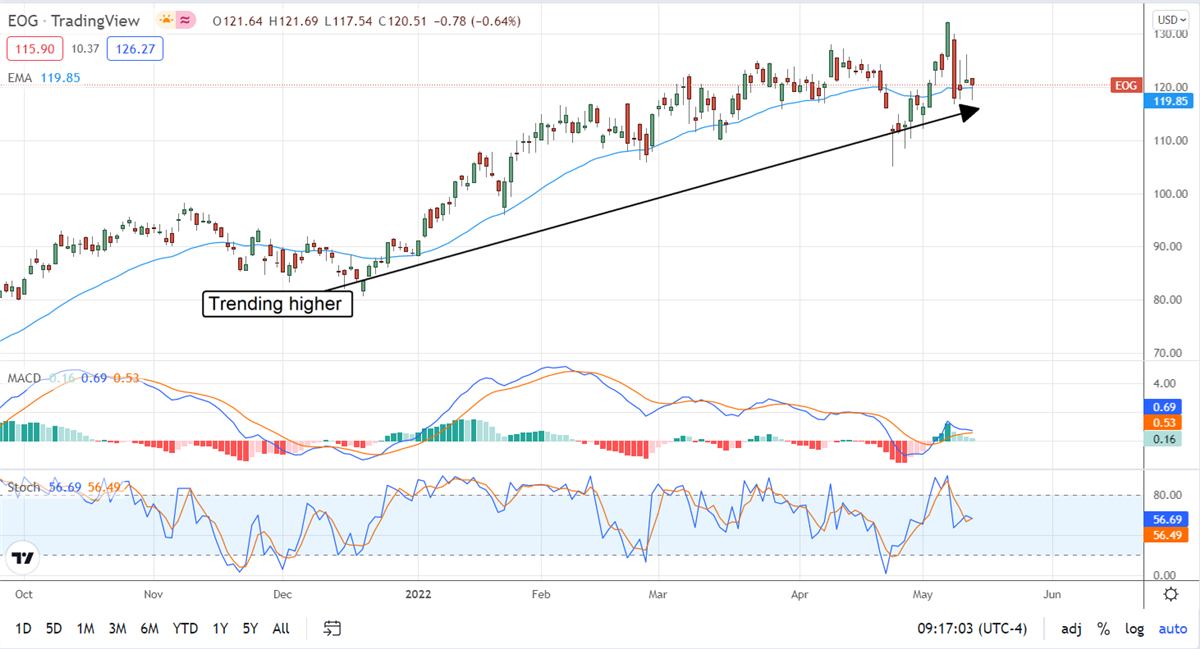Toggle log scale mode
The width and height of the screenshot is (1200, 649).
(x=1134, y=629)
